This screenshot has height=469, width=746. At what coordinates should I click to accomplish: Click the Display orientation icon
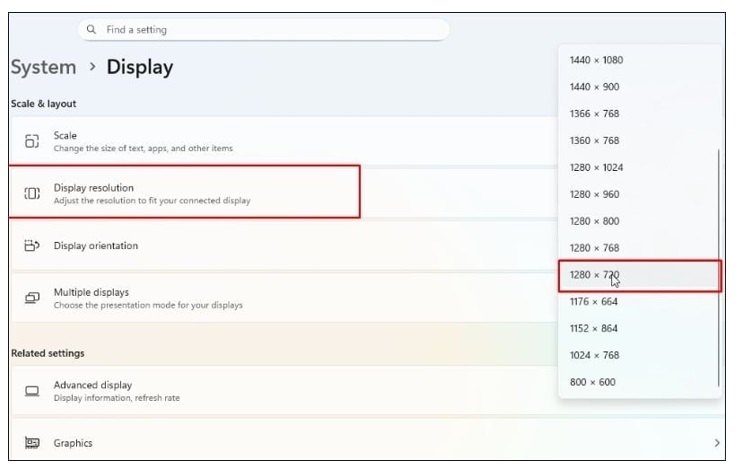[x=32, y=246]
